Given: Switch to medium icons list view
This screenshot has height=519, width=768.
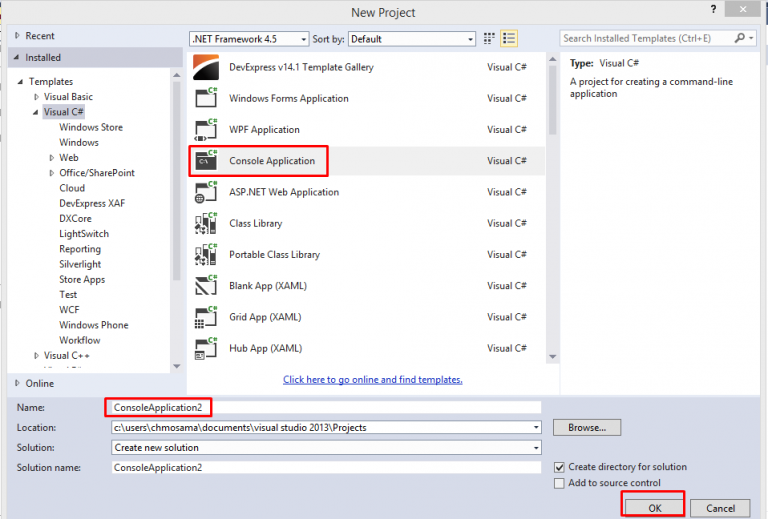Looking at the screenshot, I should pyautogui.click(x=509, y=39).
